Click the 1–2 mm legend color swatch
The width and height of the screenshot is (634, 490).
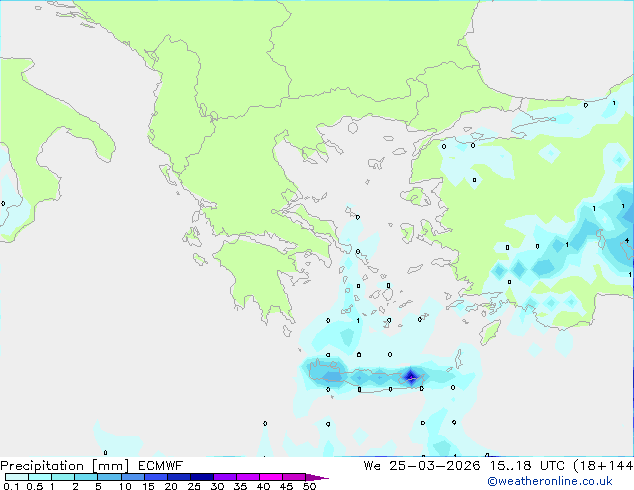coord(63,477)
